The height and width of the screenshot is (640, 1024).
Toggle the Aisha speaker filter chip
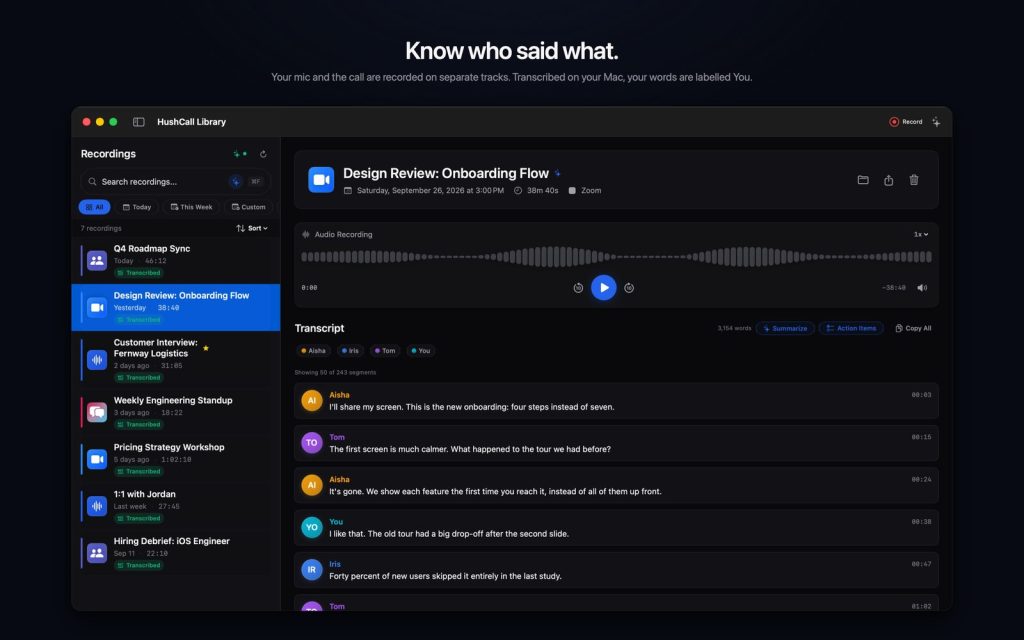tap(313, 351)
